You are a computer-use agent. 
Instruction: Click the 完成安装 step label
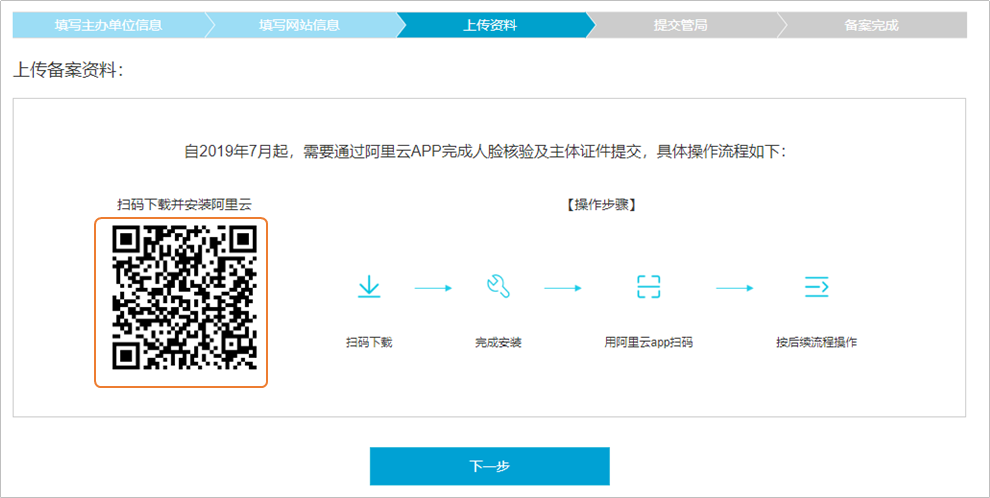click(x=498, y=342)
